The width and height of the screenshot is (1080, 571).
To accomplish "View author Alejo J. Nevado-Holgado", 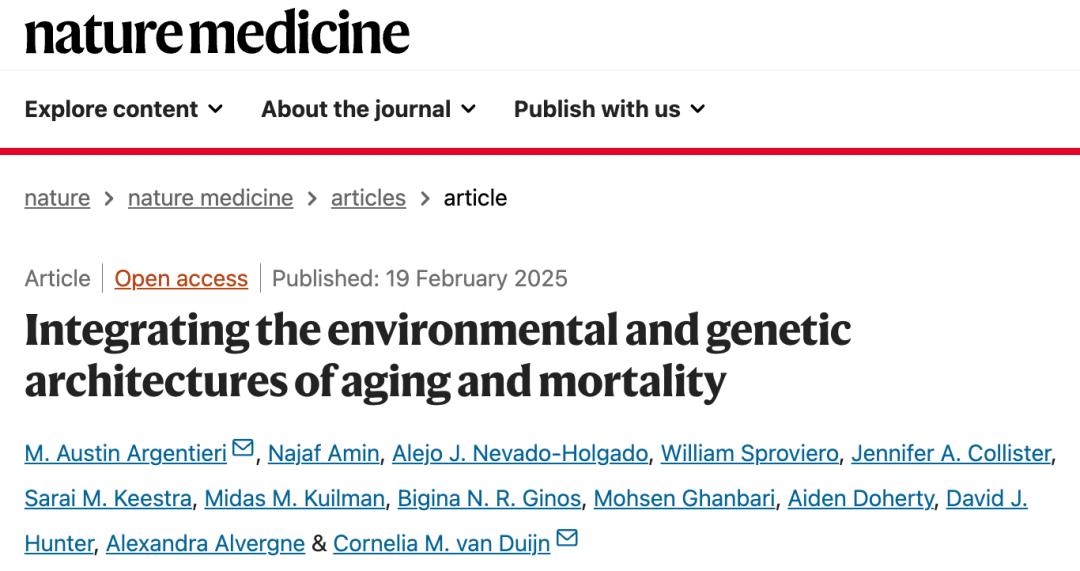I will pos(520,453).
